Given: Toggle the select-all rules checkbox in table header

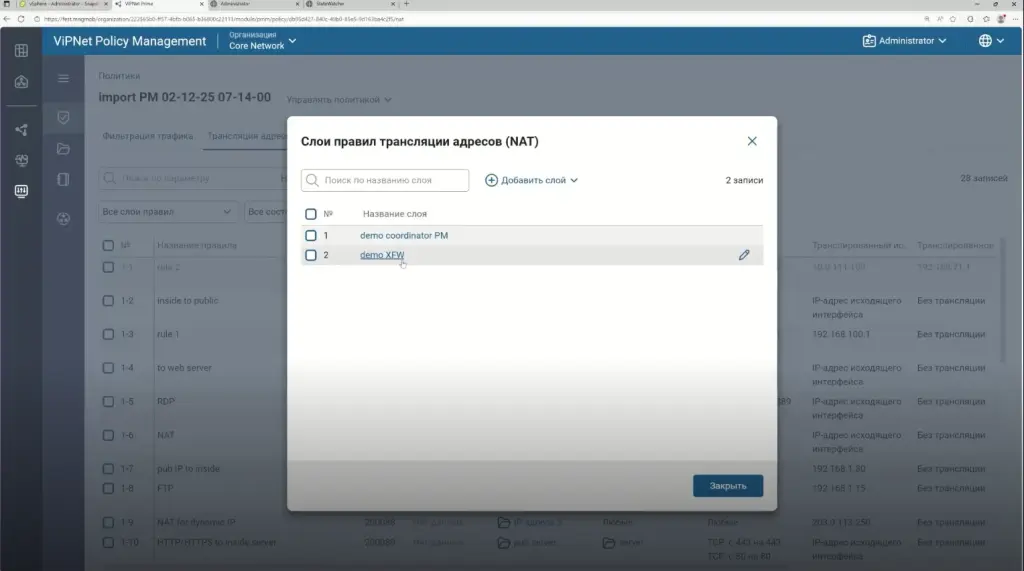Looking at the screenshot, I should 108,246.
